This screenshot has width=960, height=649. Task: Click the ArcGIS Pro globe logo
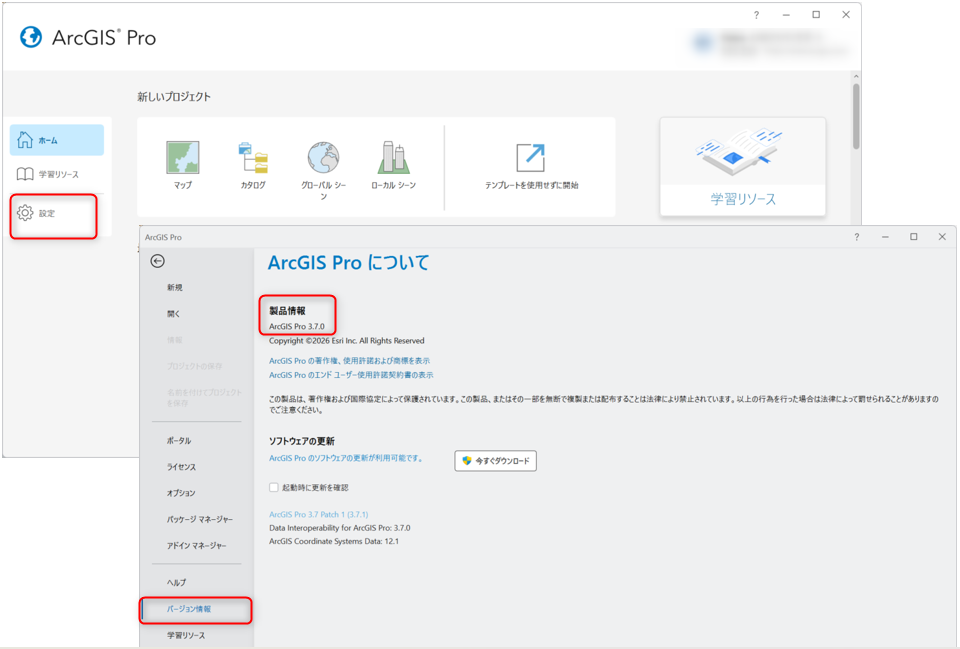point(31,37)
